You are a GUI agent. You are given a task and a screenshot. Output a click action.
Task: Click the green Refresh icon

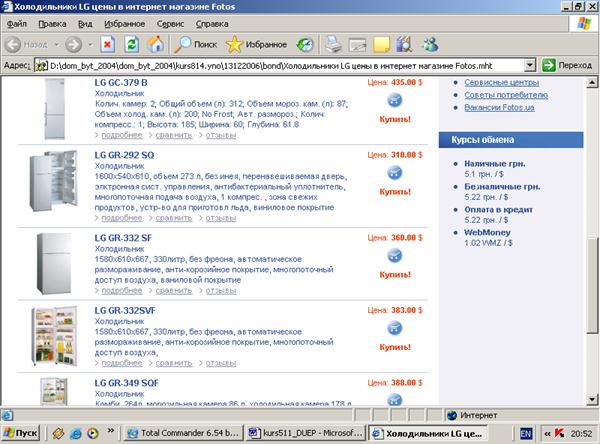click(x=131, y=45)
